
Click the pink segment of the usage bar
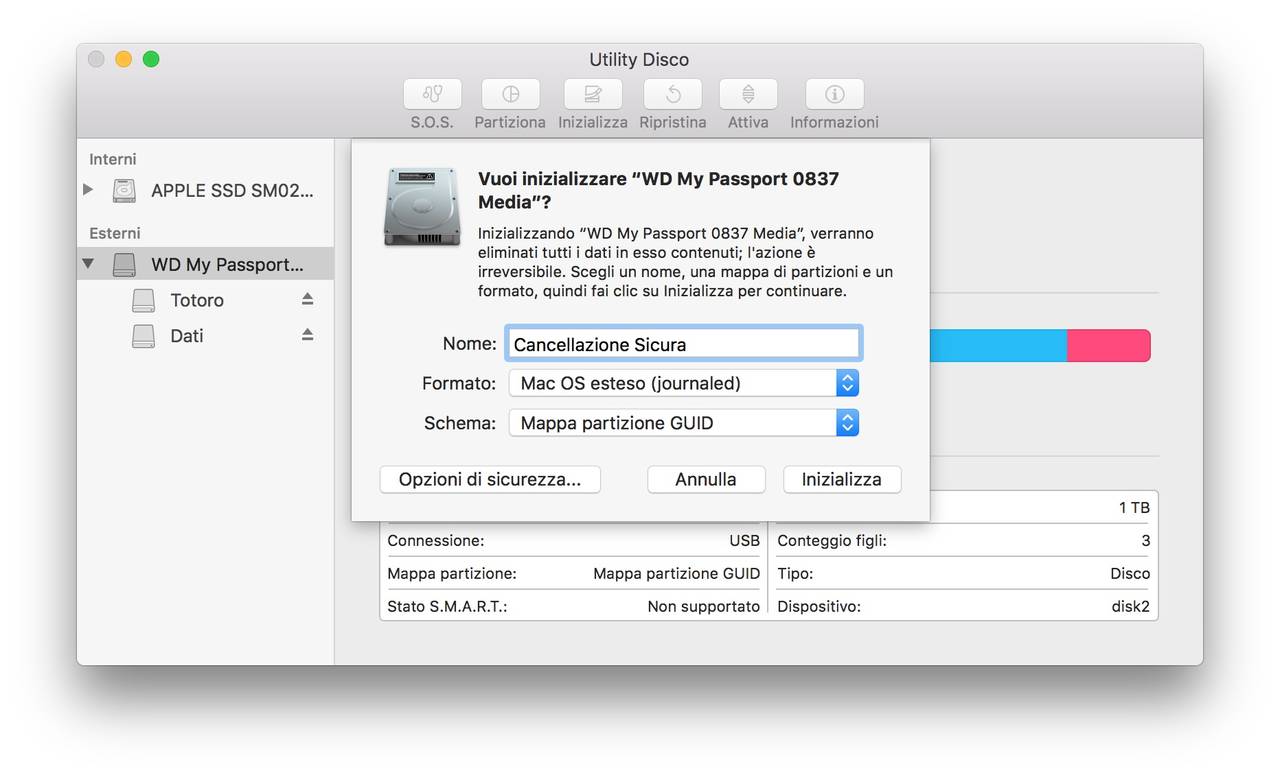click(1108, 346)
